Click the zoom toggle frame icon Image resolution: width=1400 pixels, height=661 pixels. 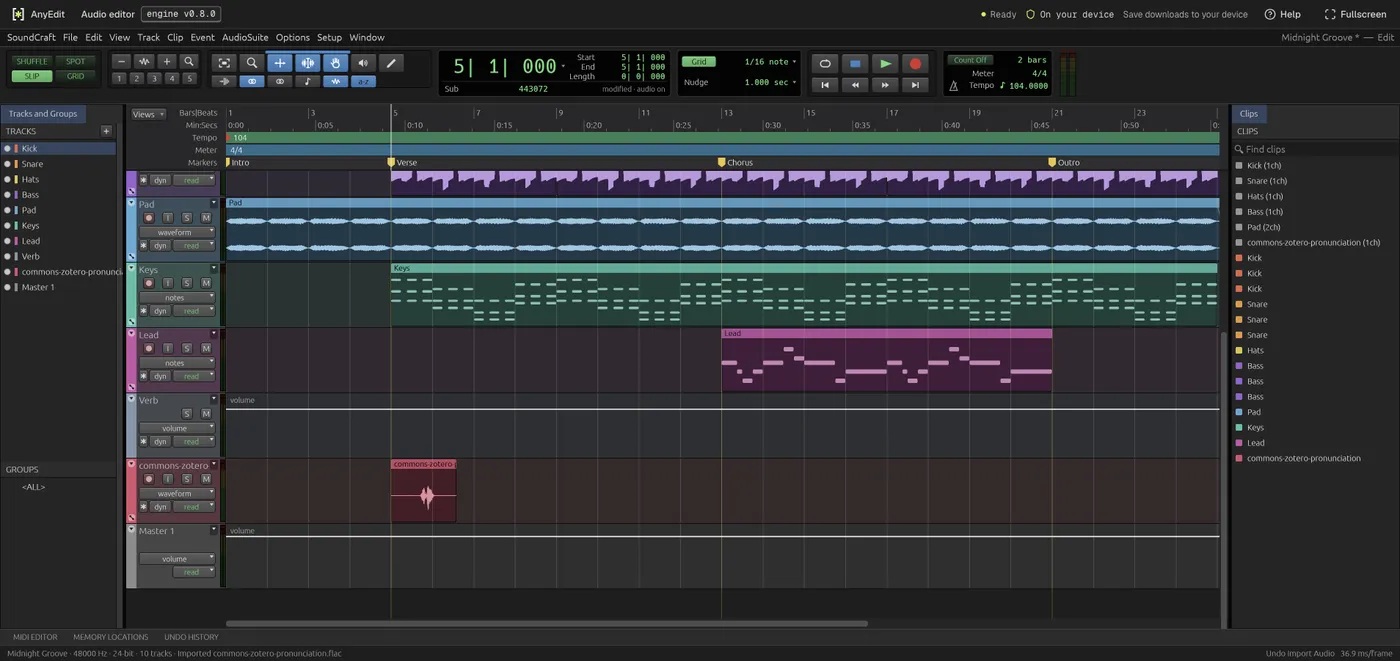(224, 63)
